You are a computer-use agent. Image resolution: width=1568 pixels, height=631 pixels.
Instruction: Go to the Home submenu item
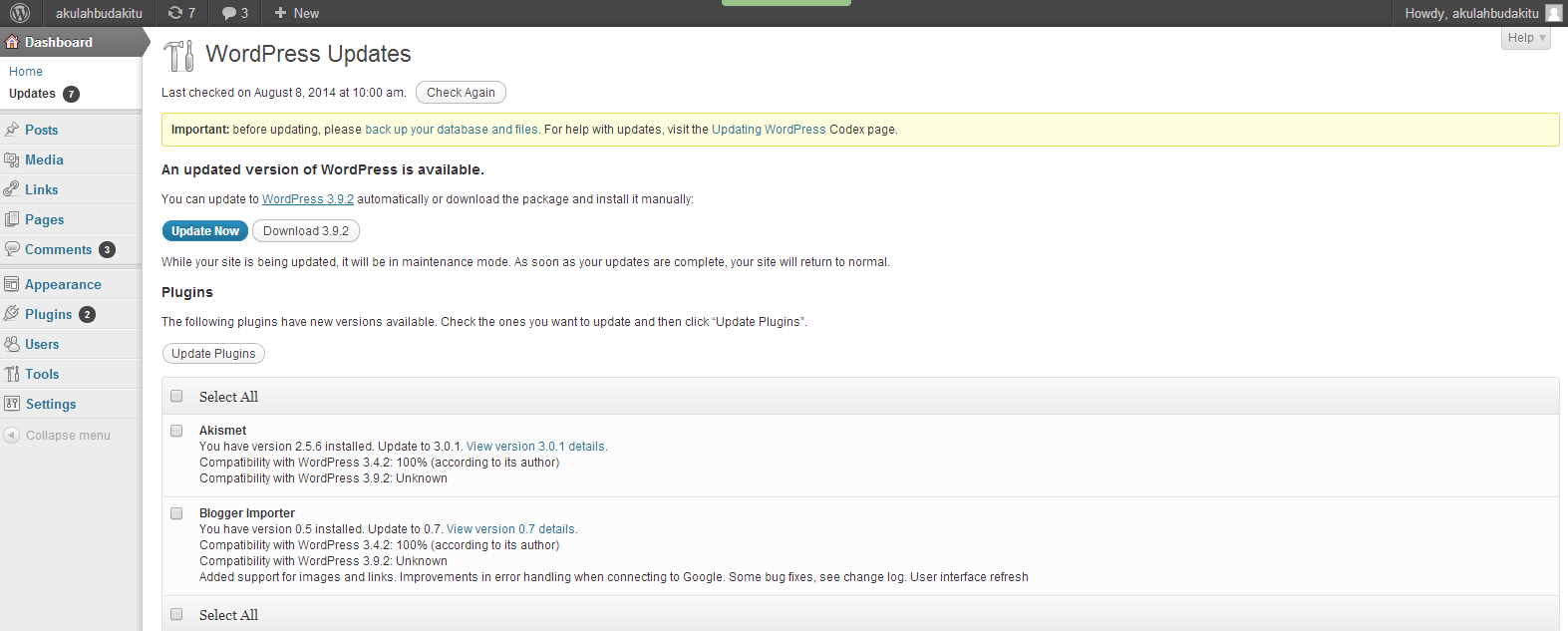[x=26, y=72]
